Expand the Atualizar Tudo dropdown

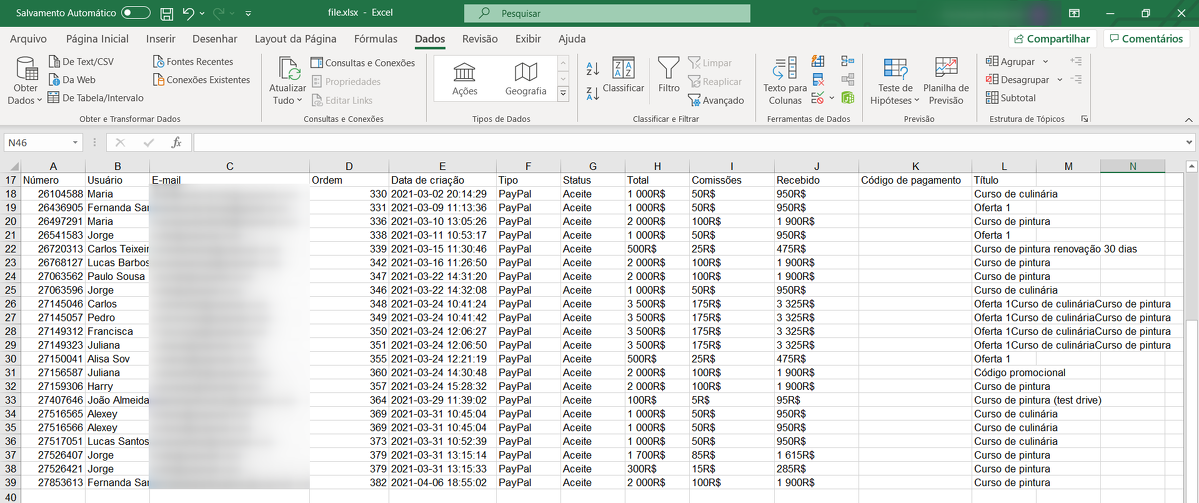[x=300, y=100]
